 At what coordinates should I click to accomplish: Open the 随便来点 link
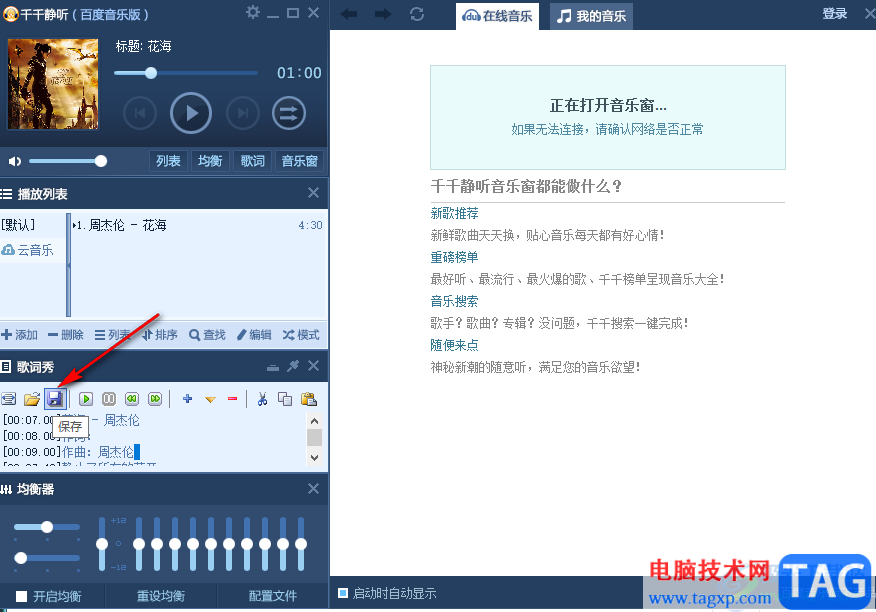(x=454, y=345)
